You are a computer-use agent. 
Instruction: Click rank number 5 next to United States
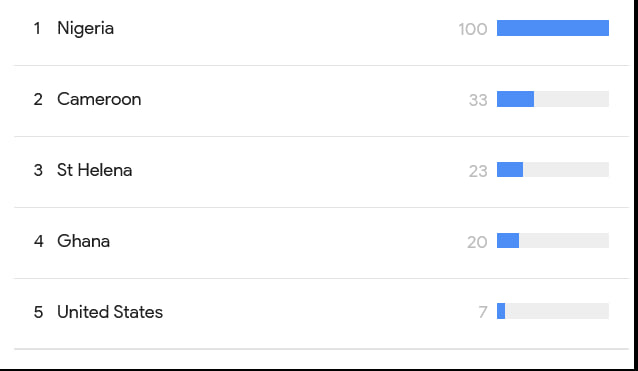tap(38, 312)
